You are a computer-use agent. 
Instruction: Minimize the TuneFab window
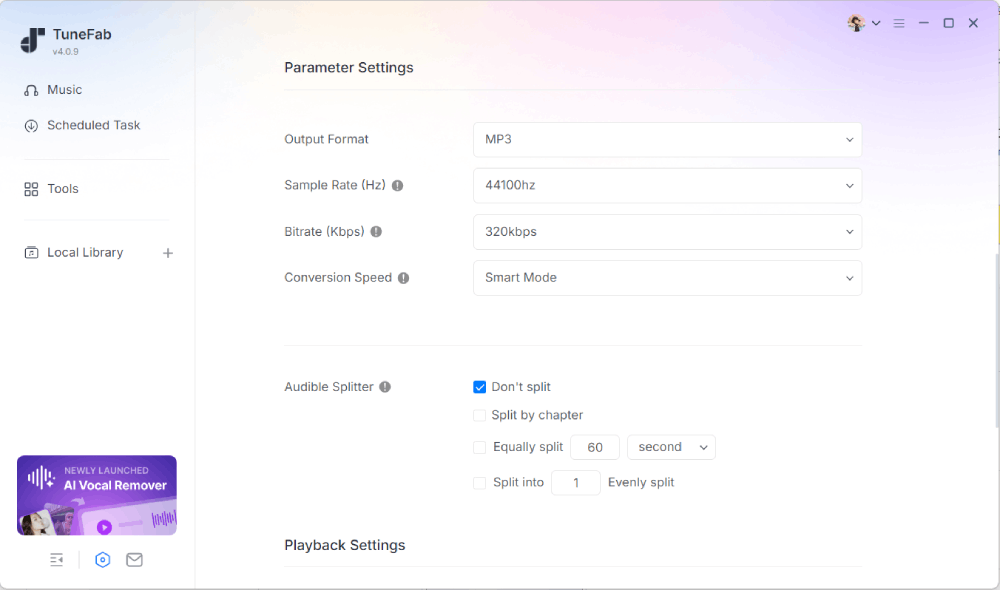(923, 23)
